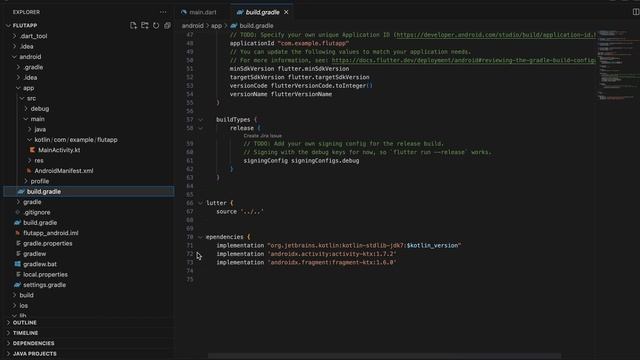Click the build.gradle breadcrumb segment

[256, 25]
